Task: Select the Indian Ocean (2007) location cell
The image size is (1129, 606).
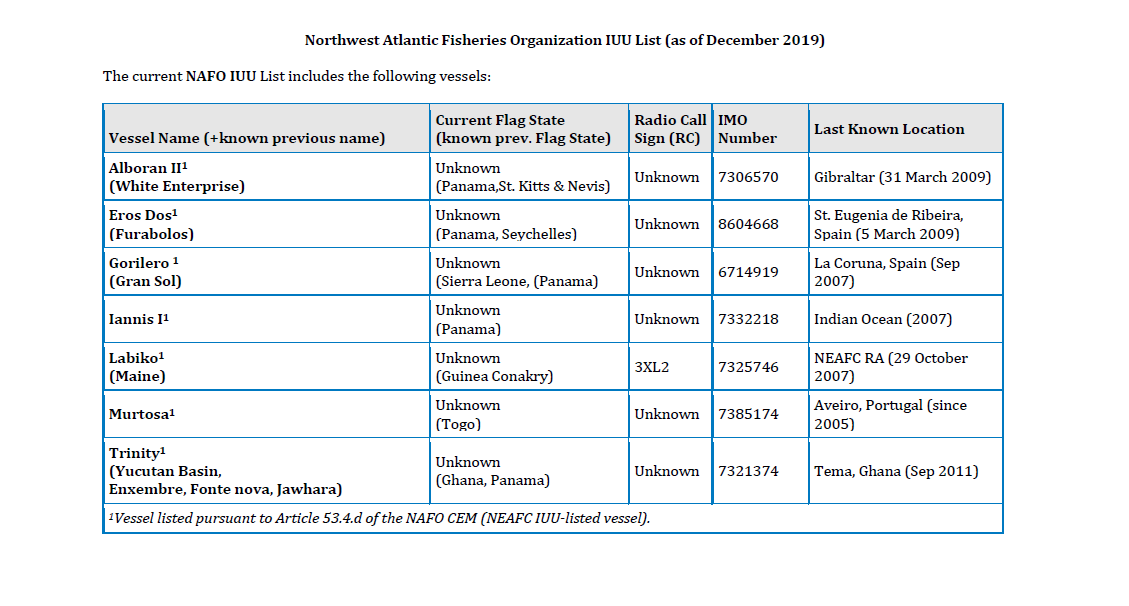Action: (906, 319)
